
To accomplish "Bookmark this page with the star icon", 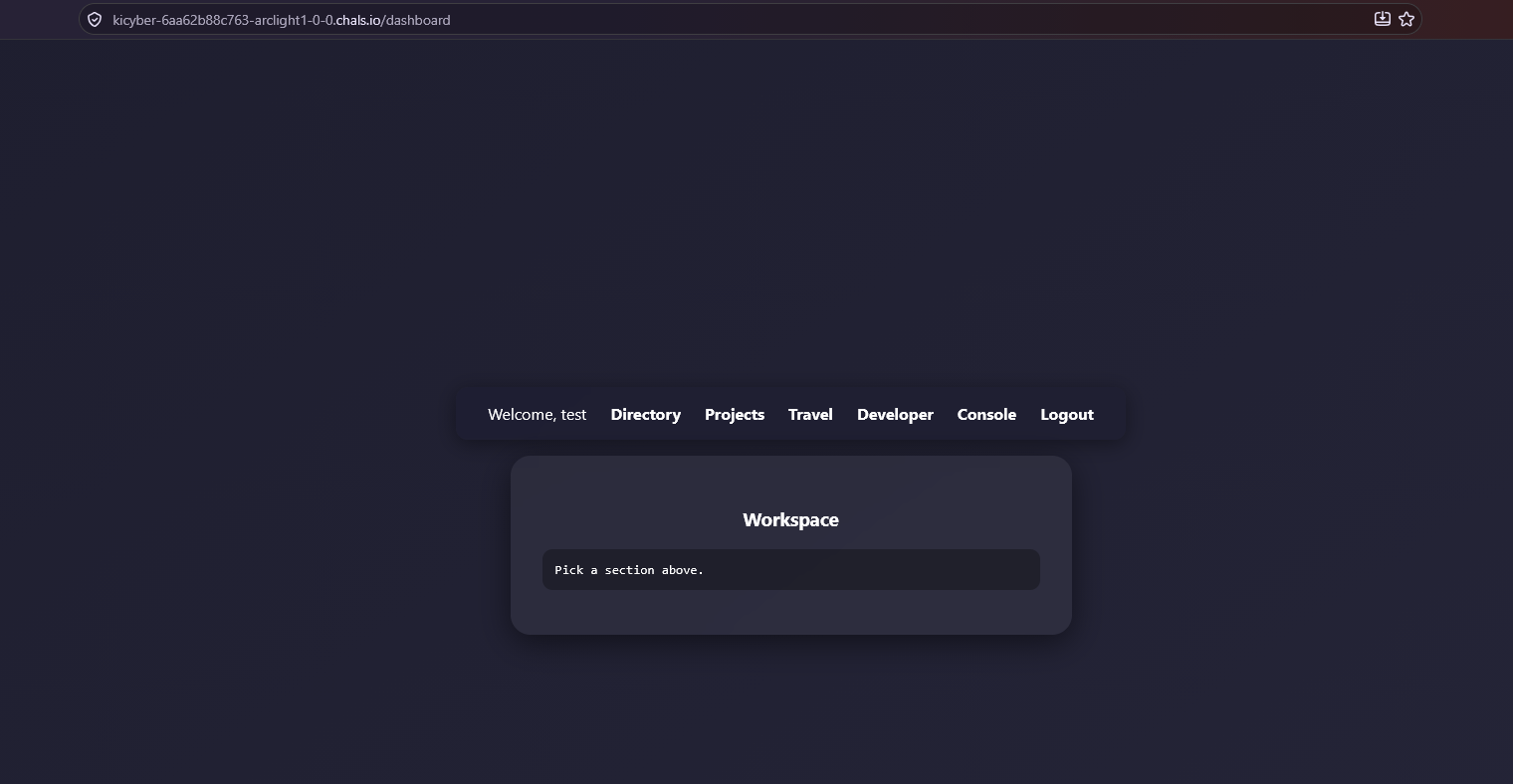I will pyautogui.click(x=1406, y=19).
